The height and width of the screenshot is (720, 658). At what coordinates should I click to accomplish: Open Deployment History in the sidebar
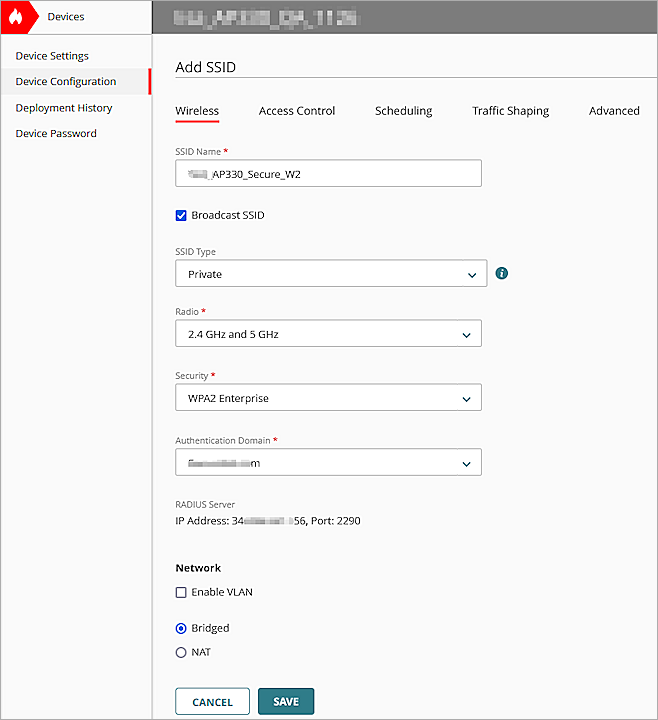pyautogui.click(x=64, y=108)
